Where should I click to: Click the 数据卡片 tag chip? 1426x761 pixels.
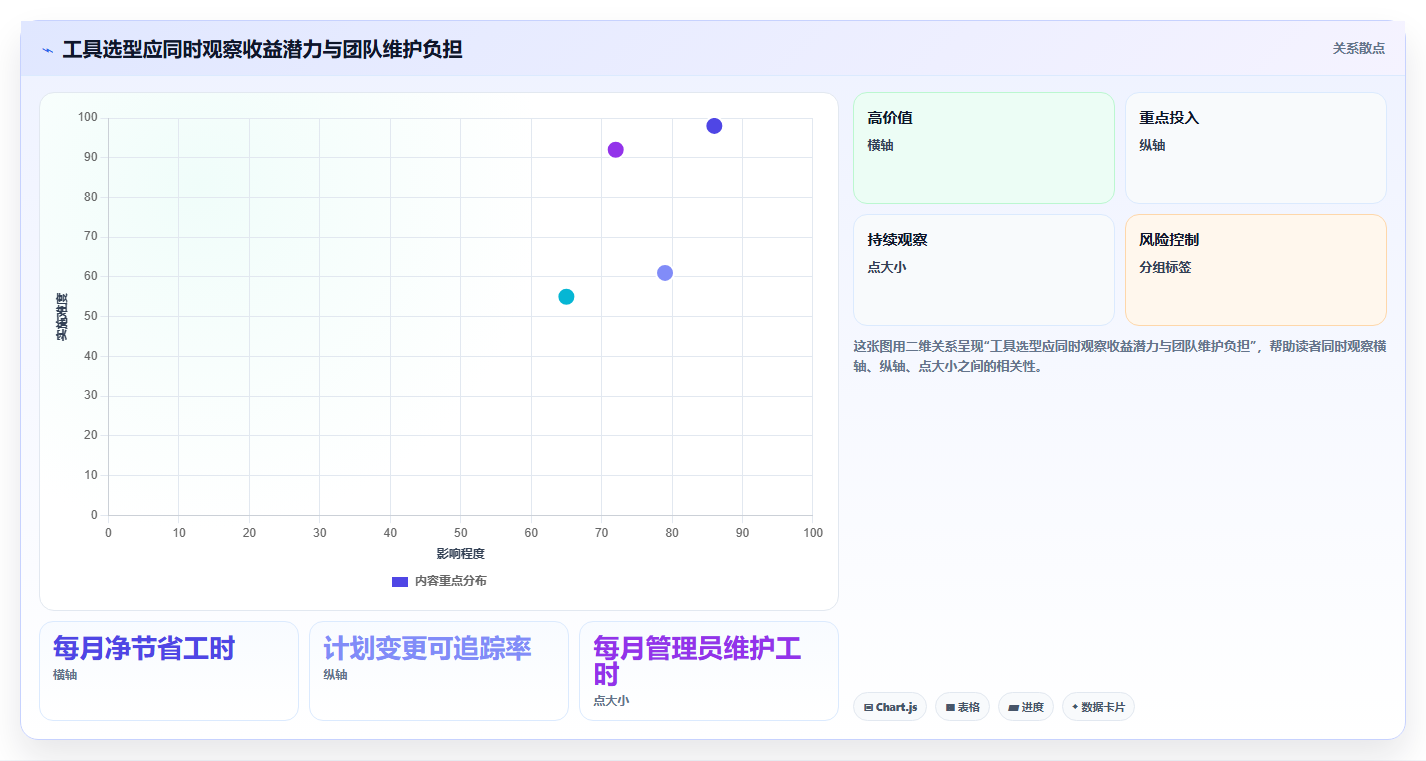1098,707
